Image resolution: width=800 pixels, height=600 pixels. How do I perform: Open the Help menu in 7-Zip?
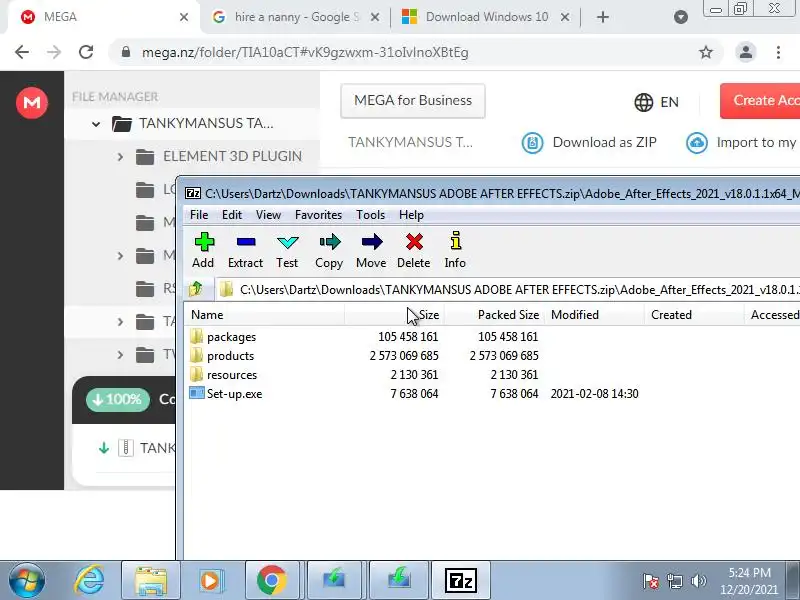[411, 215]
